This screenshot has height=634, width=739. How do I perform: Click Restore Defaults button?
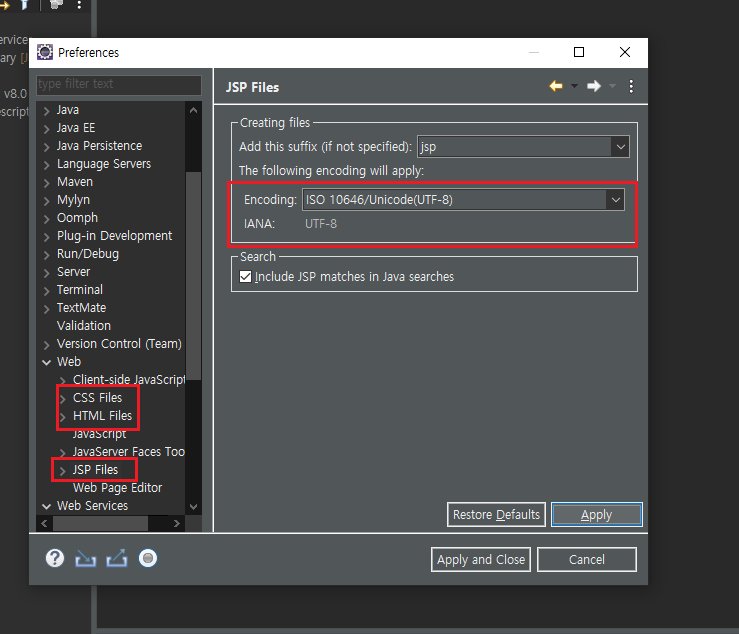coord(496,515)
